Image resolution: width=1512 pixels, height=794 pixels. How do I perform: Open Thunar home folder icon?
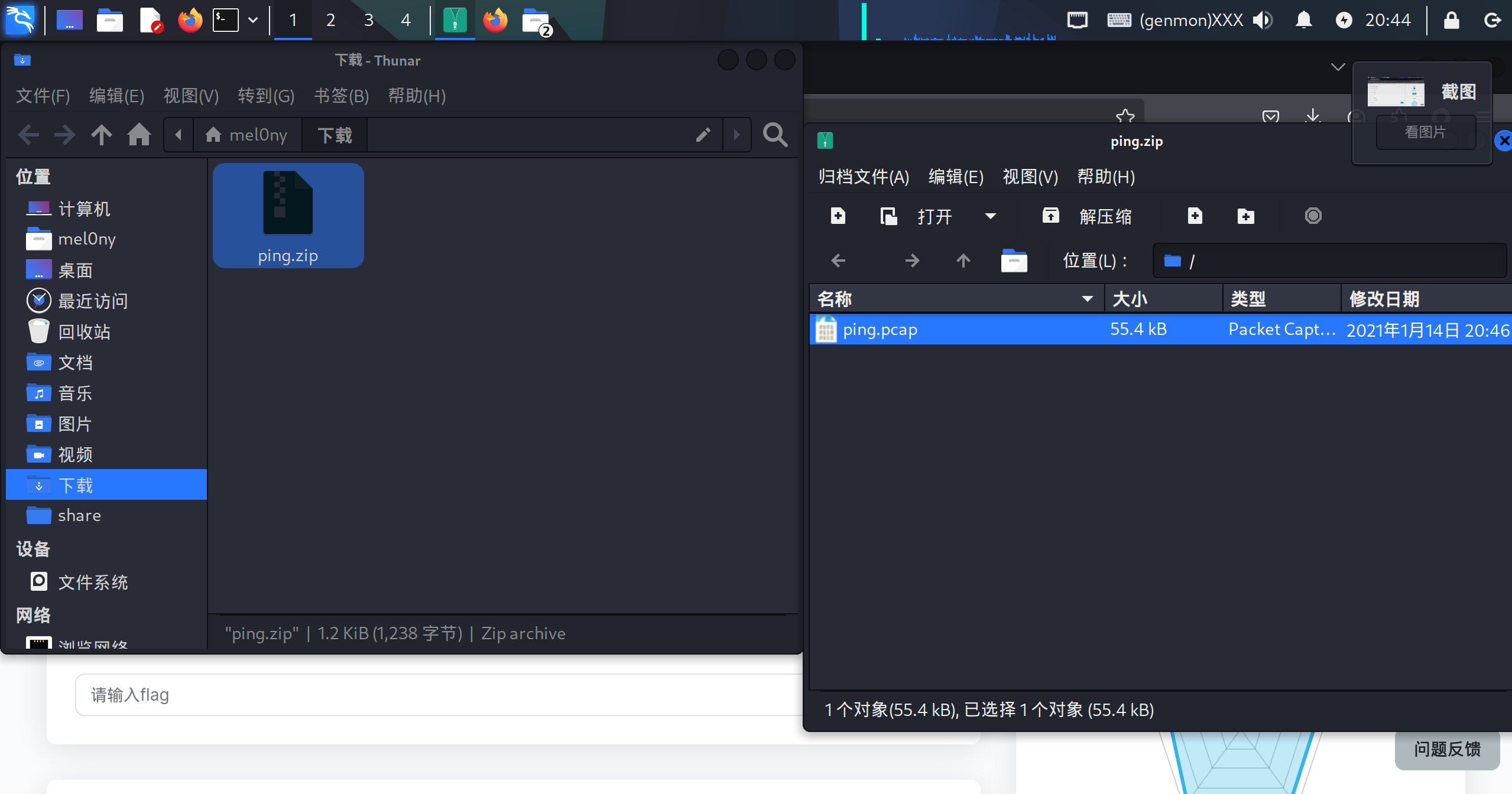coord(139,135)
